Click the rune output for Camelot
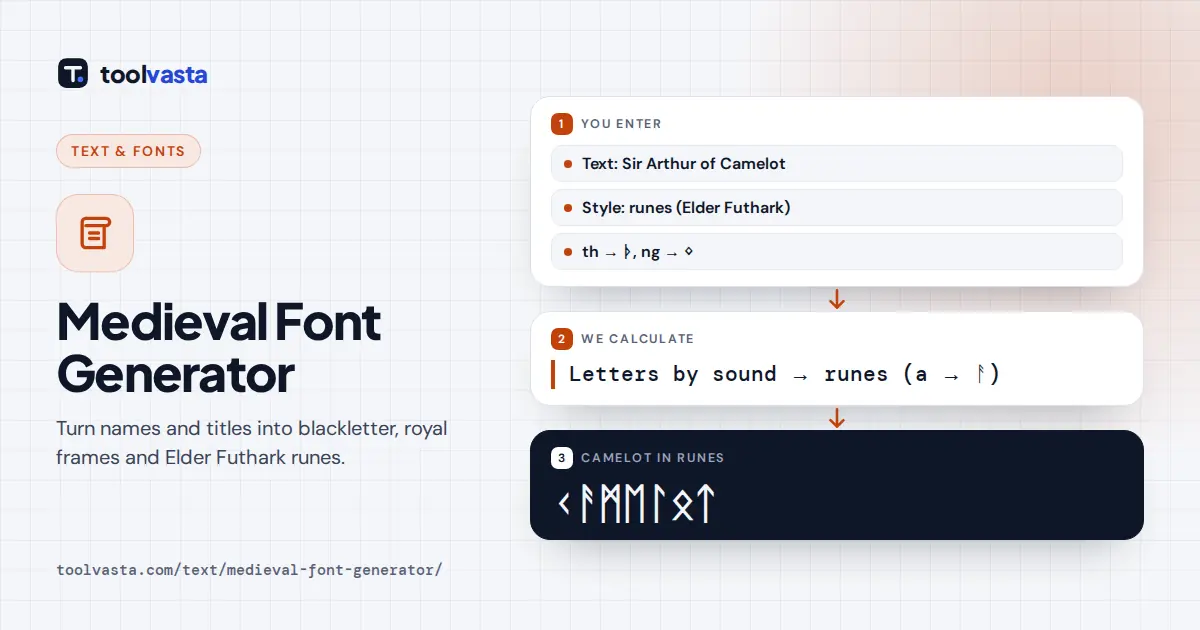 coord(636,504)
